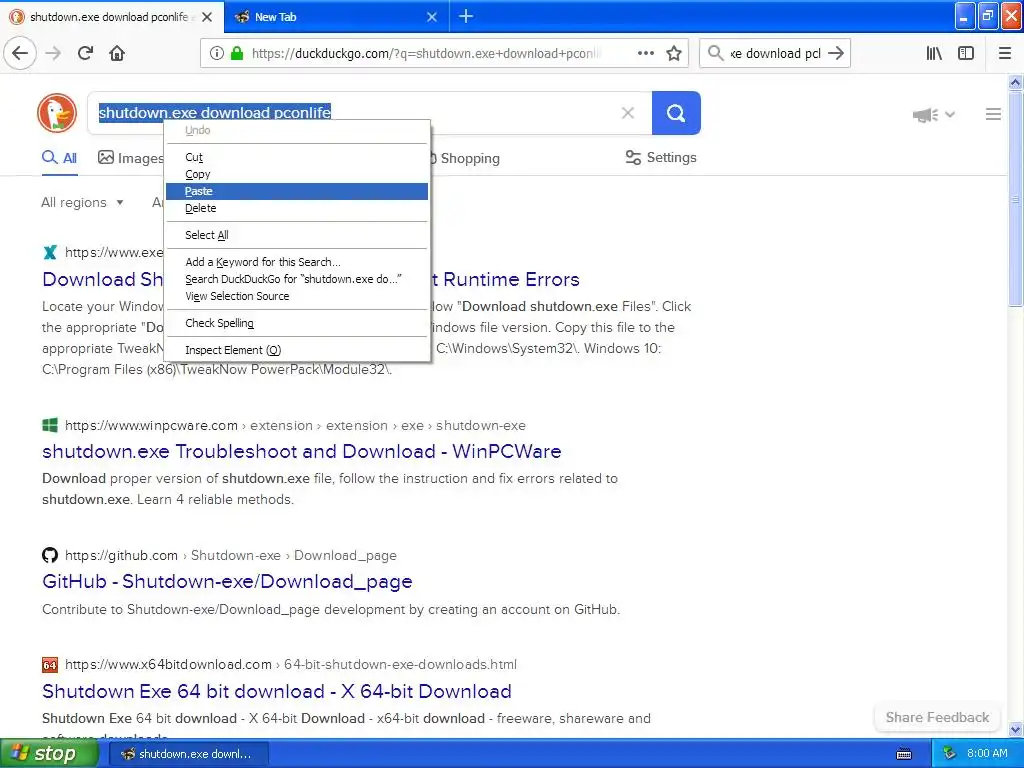Screen dimensions: 1024x768
Task: Click the magnifier in the browser search box
Action: tap(715, 53)
